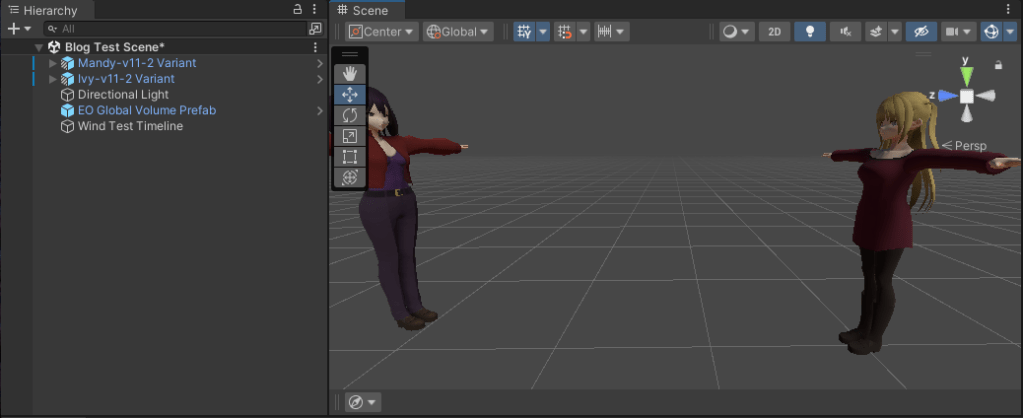Open the scene camera settings dropdown

958,31
